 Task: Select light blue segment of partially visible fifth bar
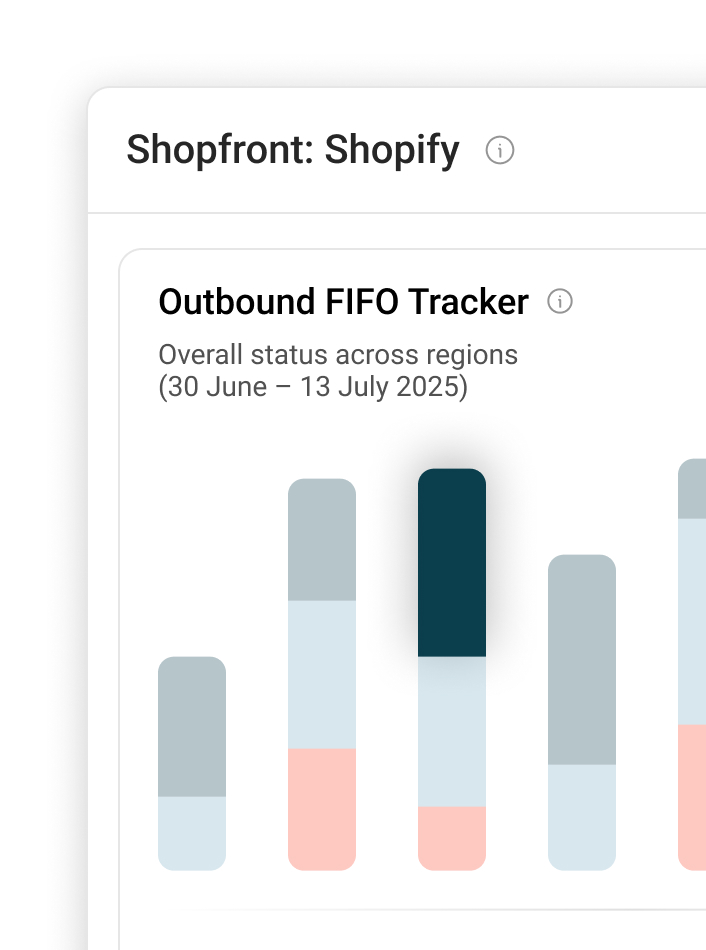coord(692,621)
